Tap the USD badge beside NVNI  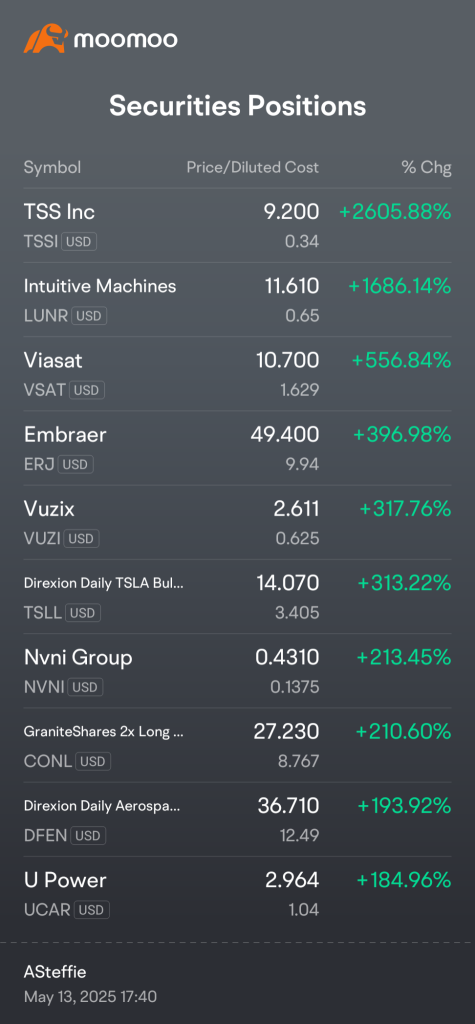[x=85, y=687]
